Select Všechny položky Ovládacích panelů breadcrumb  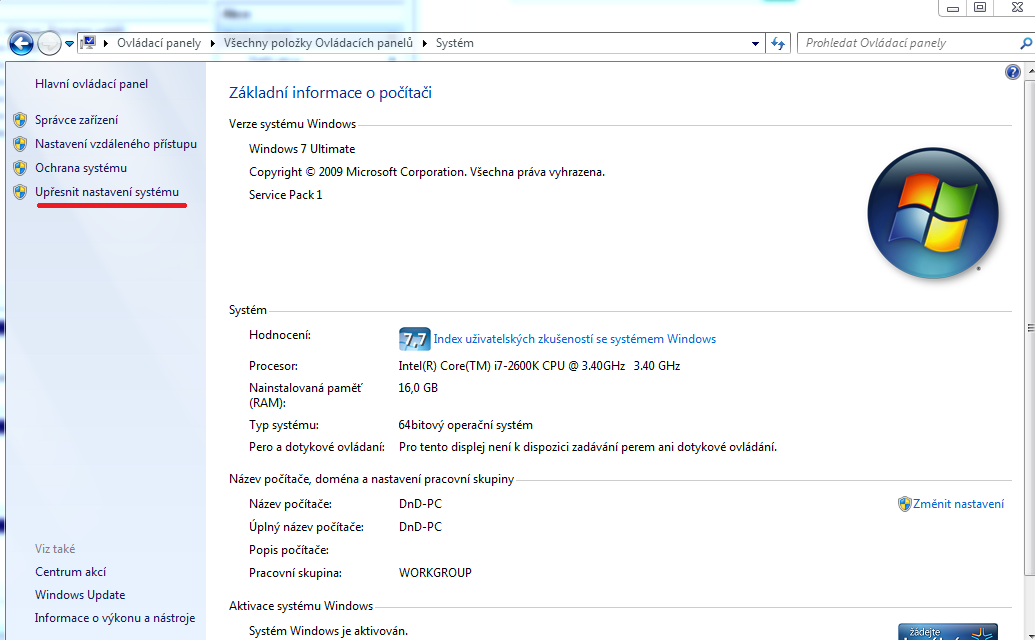point(318,43)
